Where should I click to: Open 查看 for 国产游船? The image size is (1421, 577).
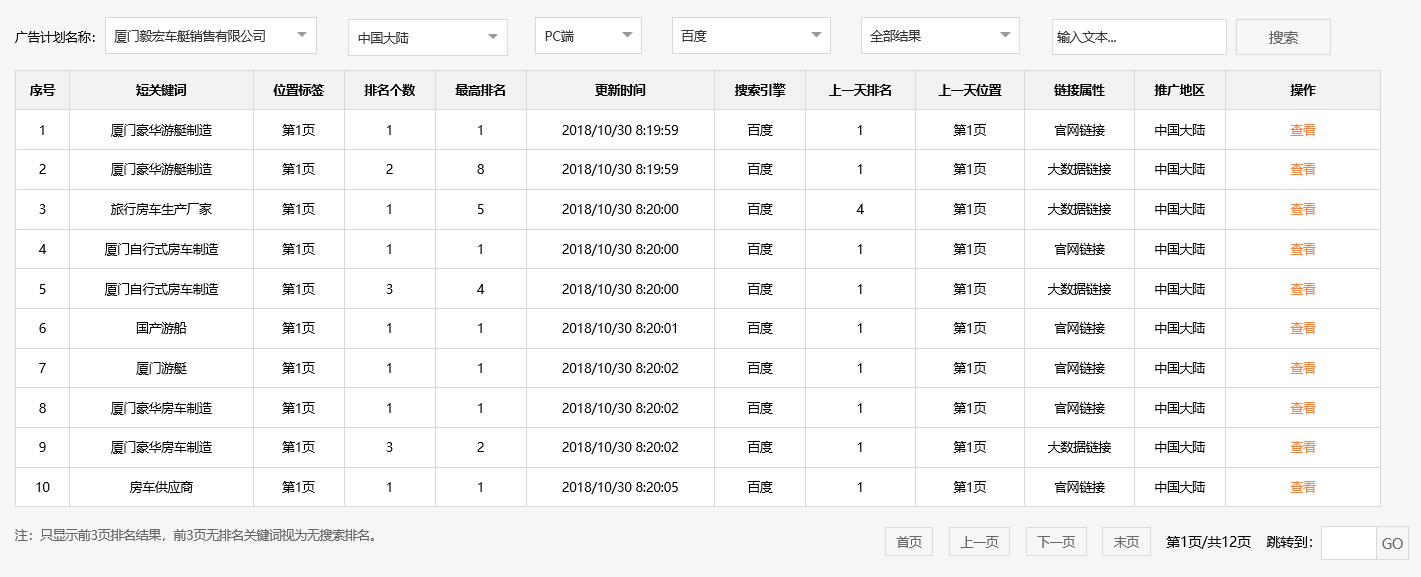point(1303,328)
